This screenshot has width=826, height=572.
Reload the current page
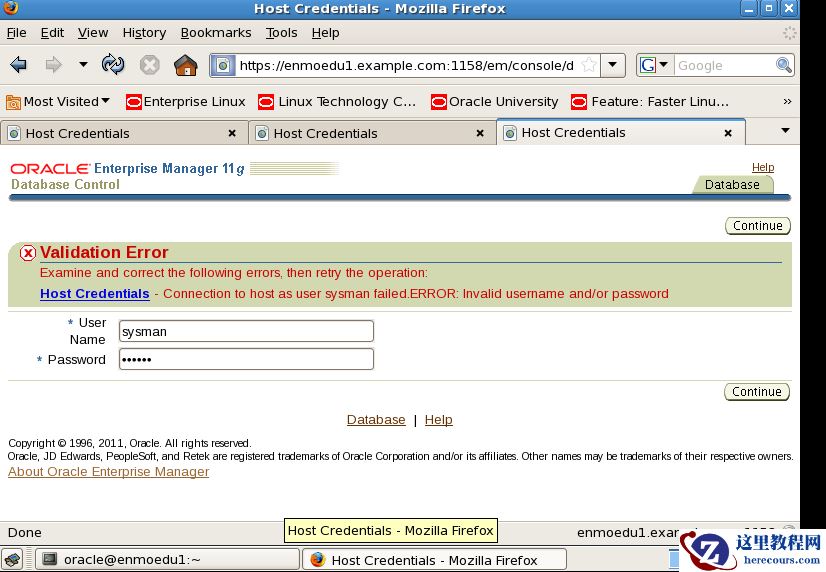(x=113, y=64)
